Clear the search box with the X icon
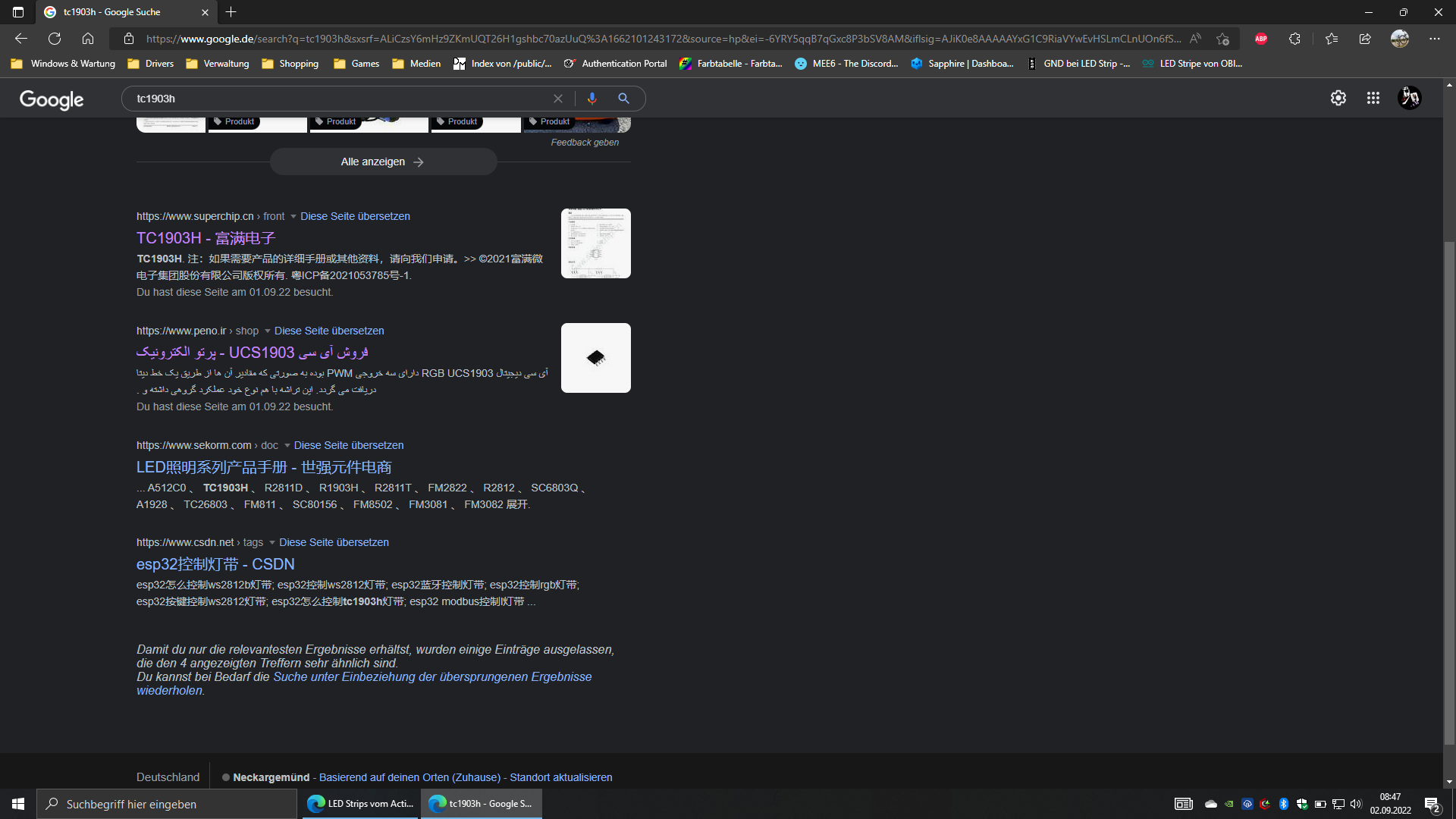The image size is (1456, 819). click(x=558, y=99)
